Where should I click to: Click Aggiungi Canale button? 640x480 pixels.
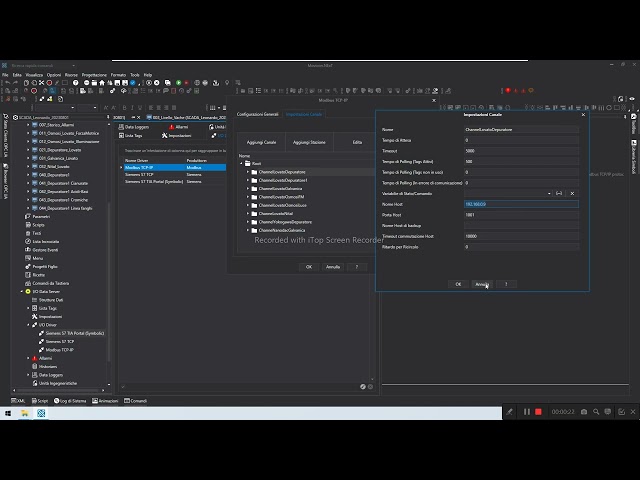coord(261,142)
